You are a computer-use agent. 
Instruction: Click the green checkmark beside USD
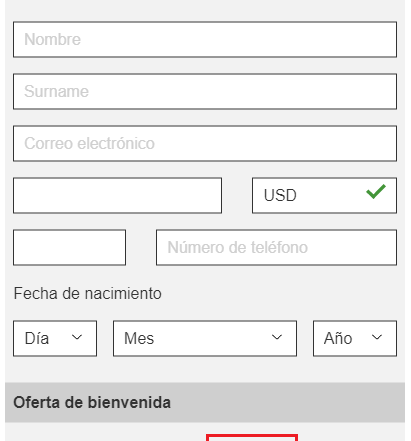(376, 192)
